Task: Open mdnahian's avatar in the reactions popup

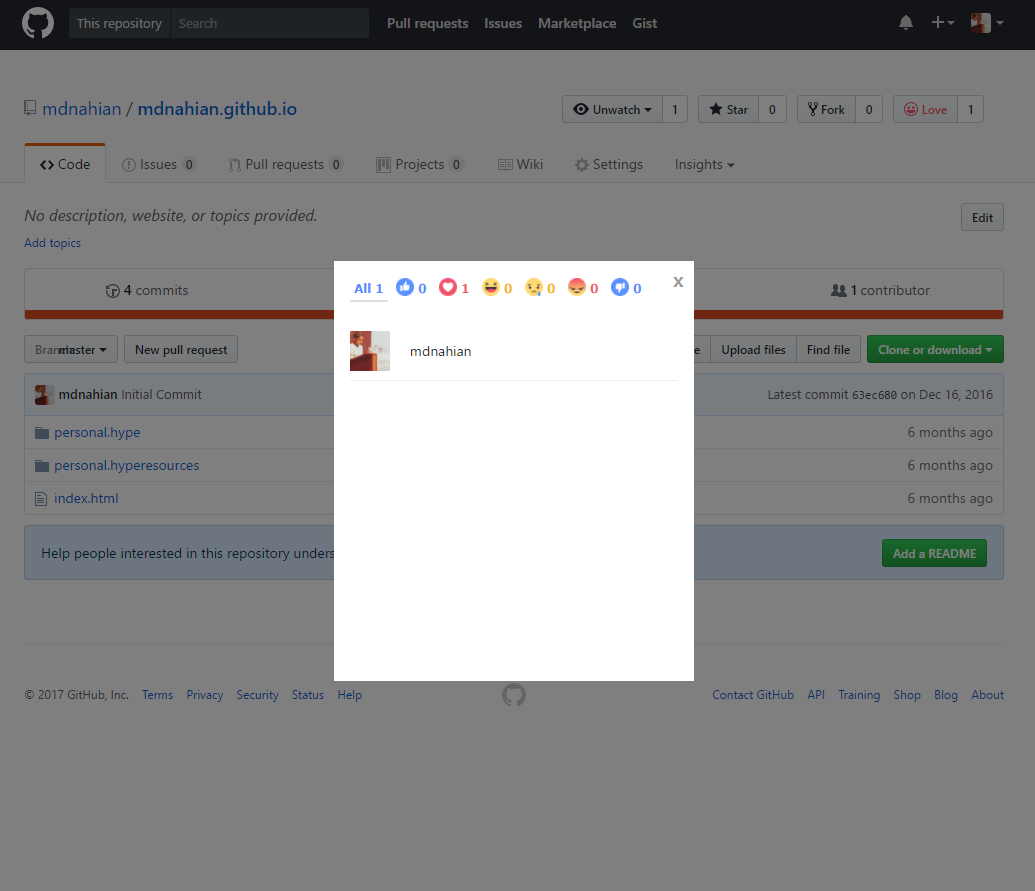Action: coord(370,351)
